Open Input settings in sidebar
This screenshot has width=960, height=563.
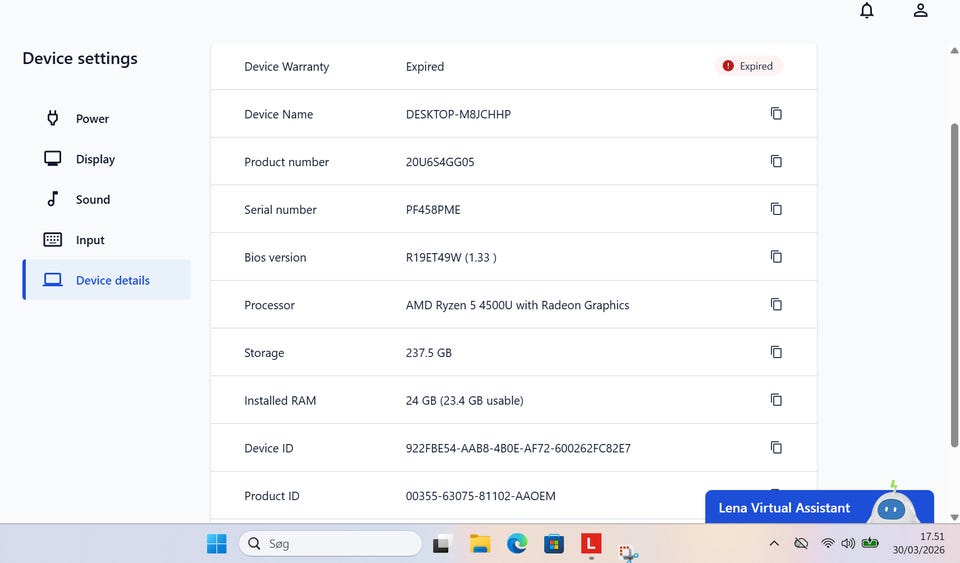(90, 240)
